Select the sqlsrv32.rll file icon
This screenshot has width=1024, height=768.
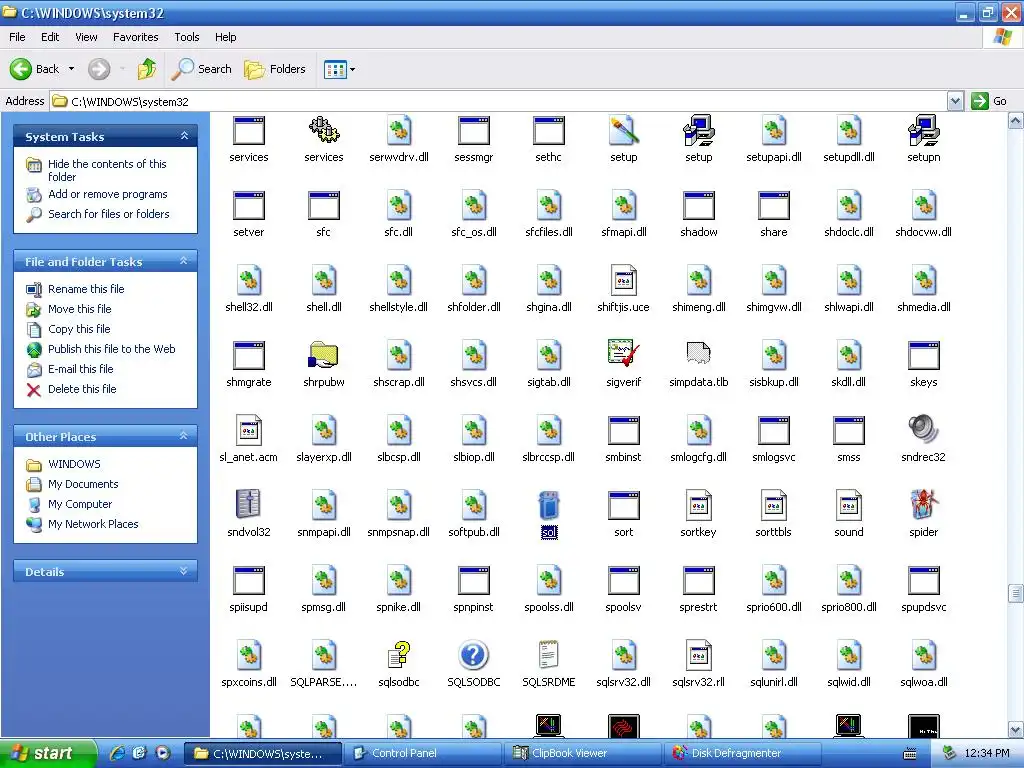click(x=699, y=656)
